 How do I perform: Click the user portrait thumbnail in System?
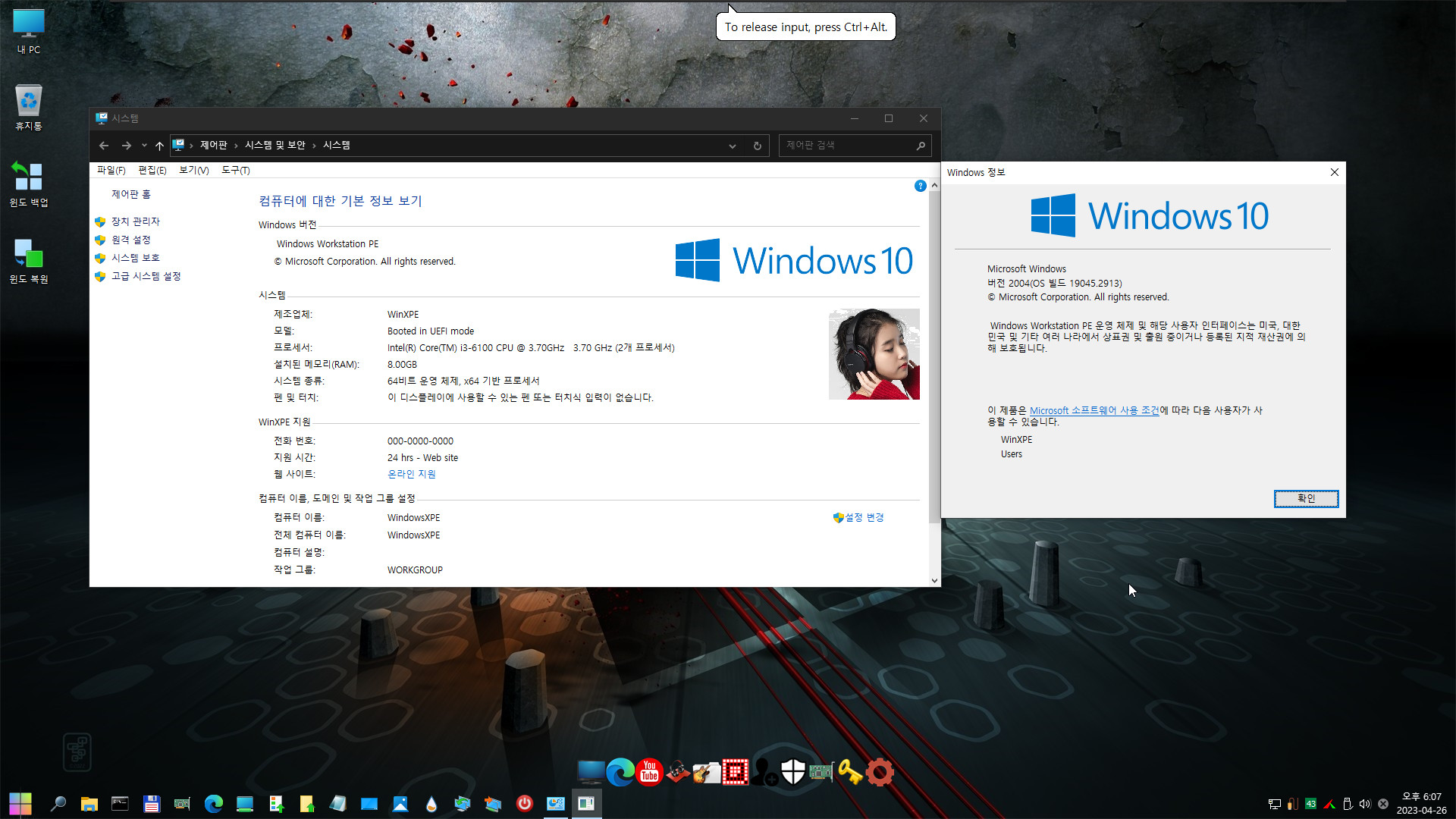(874, 354)
